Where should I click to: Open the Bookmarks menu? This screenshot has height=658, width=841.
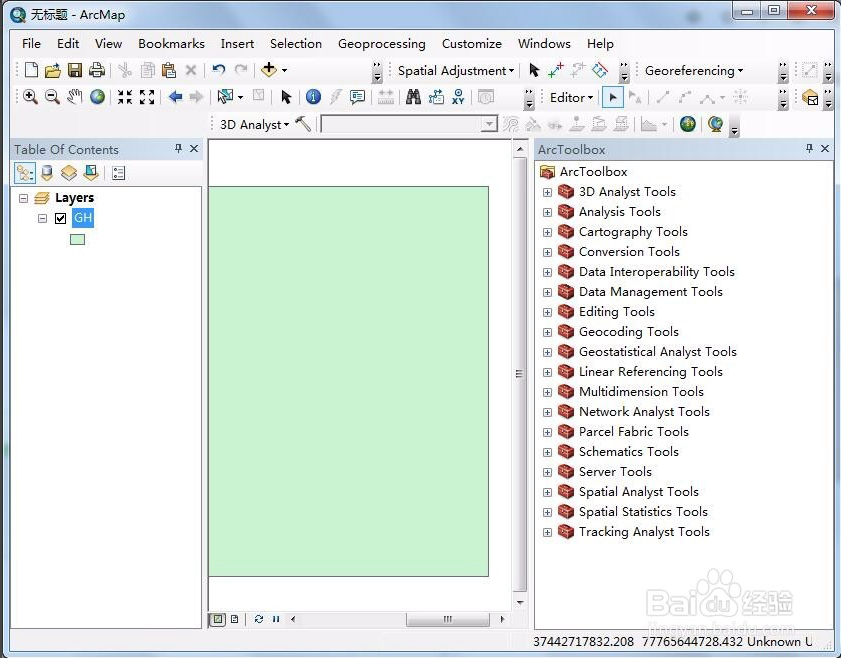tap(171, 43)
